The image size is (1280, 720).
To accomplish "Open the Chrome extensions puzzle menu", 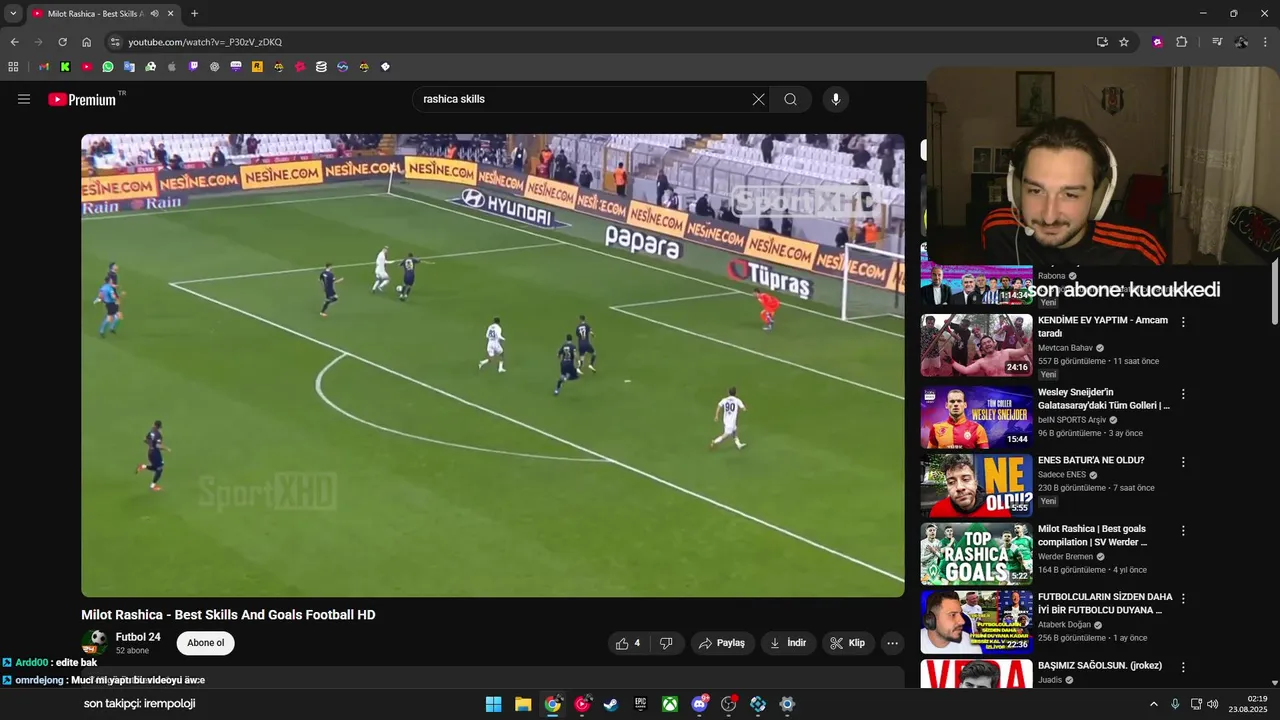I will 1182,42.
